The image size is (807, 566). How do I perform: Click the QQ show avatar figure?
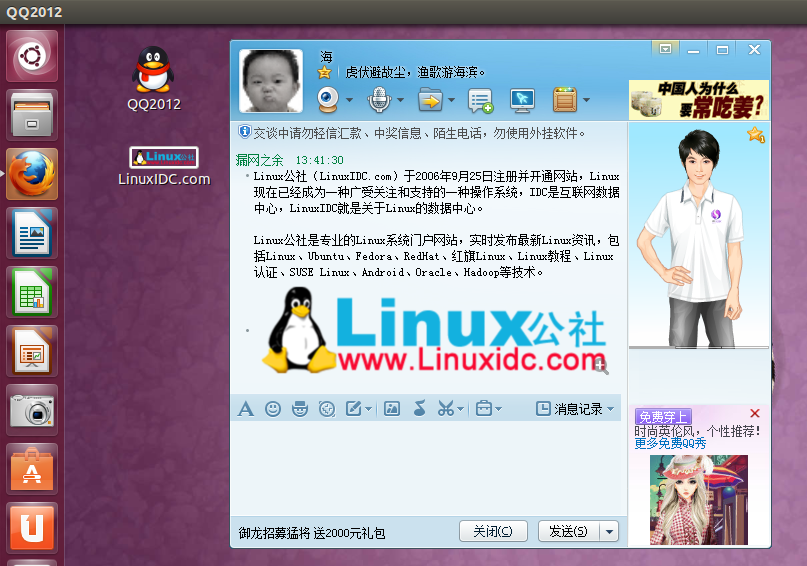692,237
